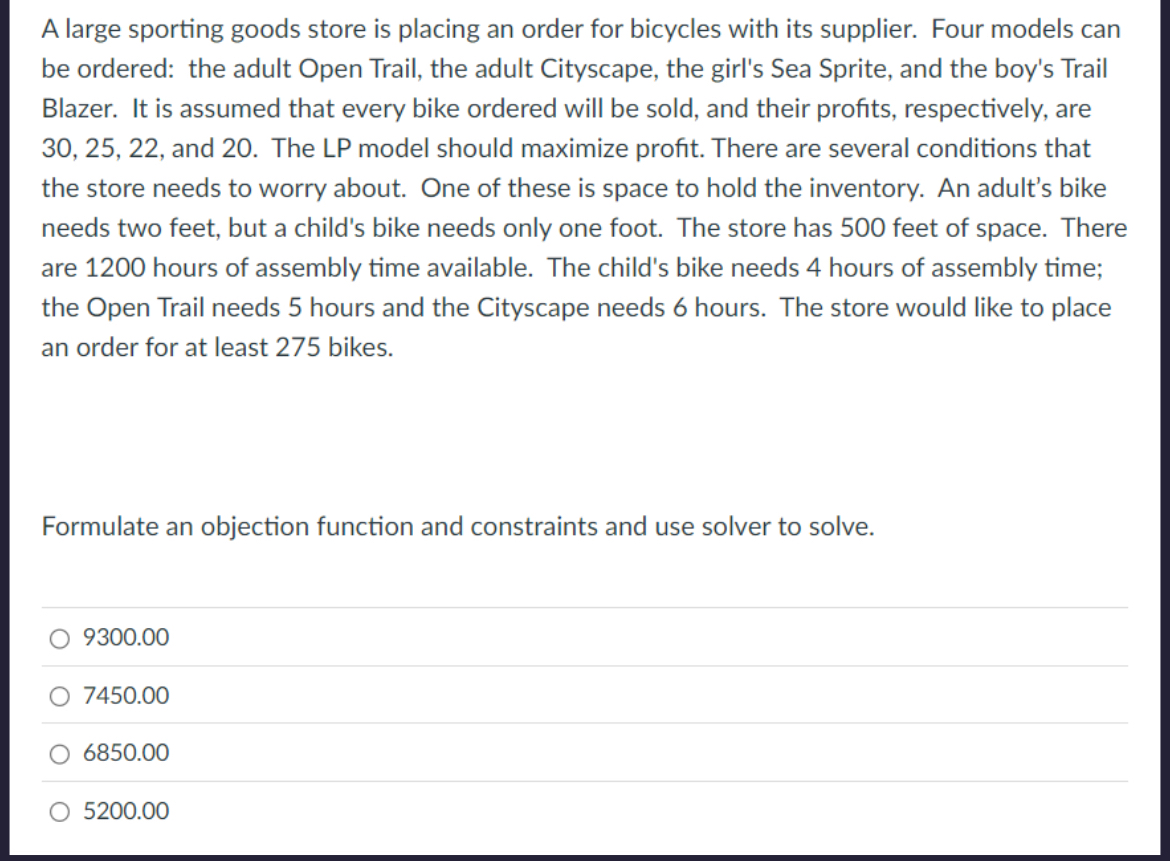
Task: Select the 6850.00 radio button
Action: point(59,753)
